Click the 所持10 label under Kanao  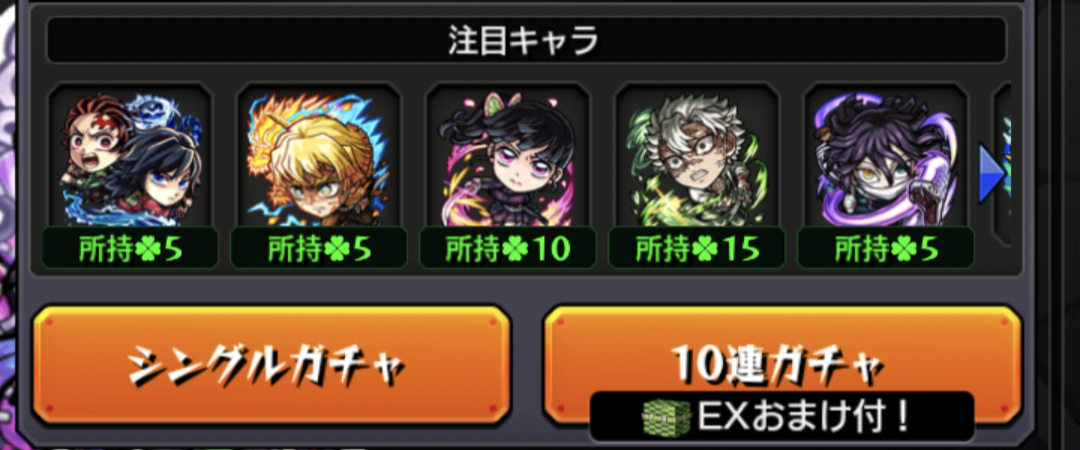pyautogui.click(x=508, y=248)
